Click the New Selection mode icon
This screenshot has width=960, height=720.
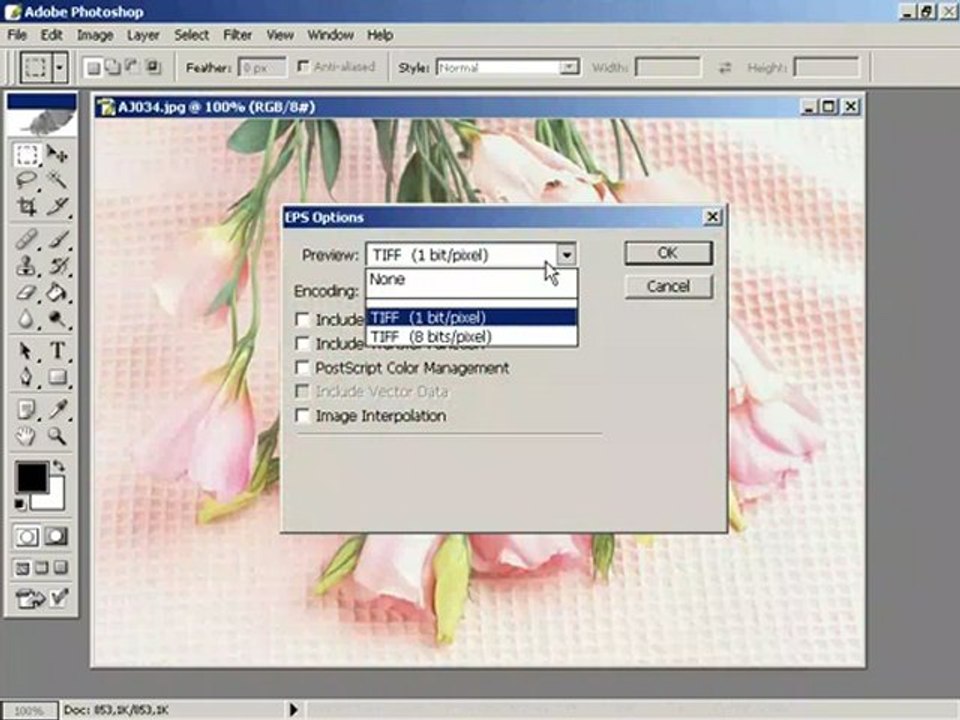[93, 67]
